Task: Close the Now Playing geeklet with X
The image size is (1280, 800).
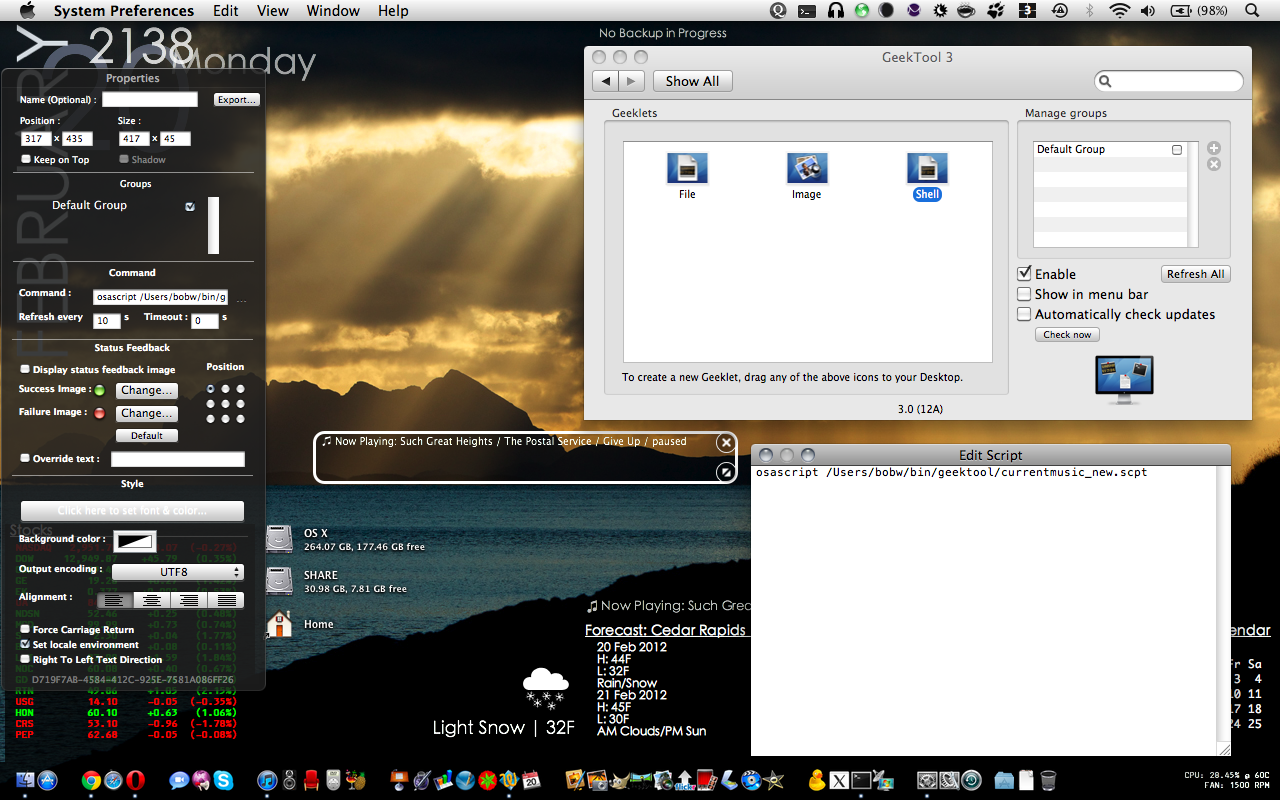Action: (x=727, y=443)
